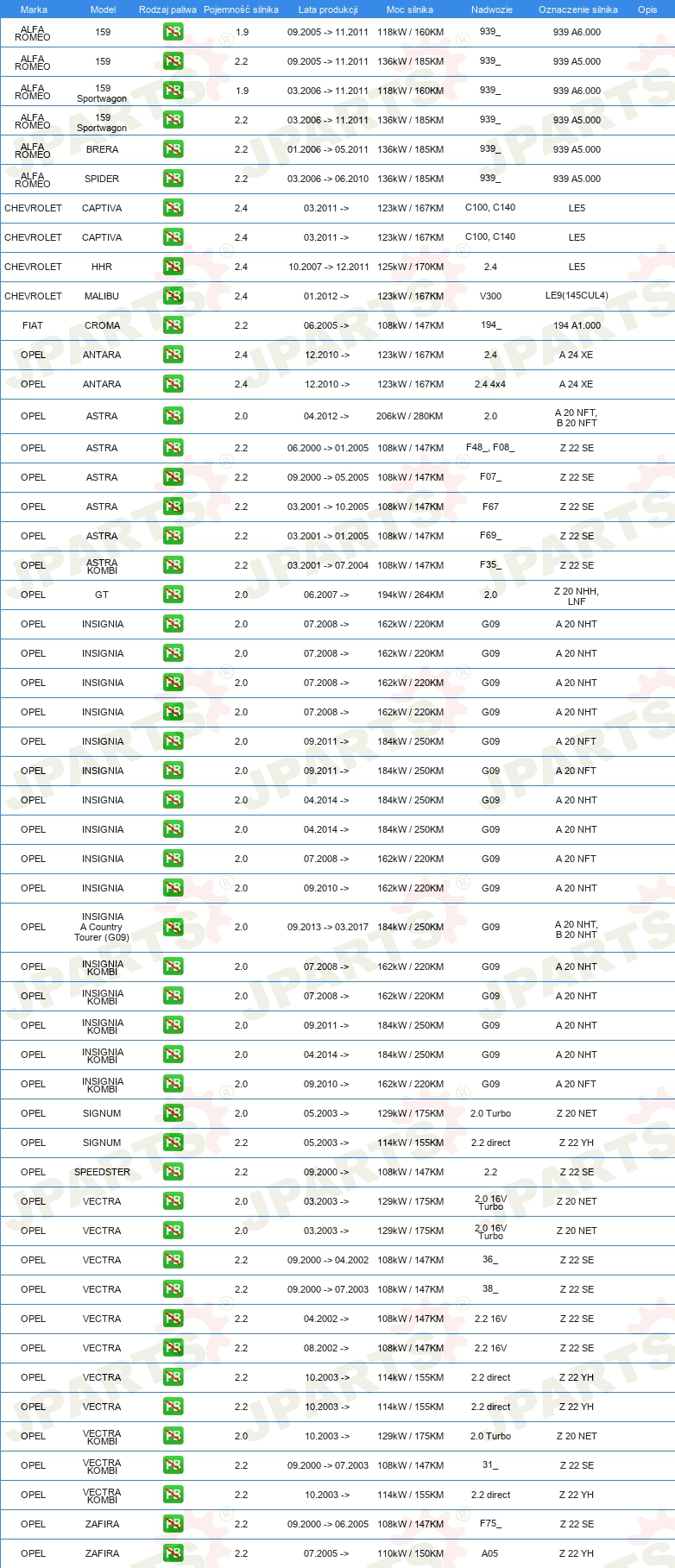Image resolution: width=675 pixels, height=1568 pixels.
Task: Select the 10.2007 -> 12.2011 production years cell
Action: [328, 267]
